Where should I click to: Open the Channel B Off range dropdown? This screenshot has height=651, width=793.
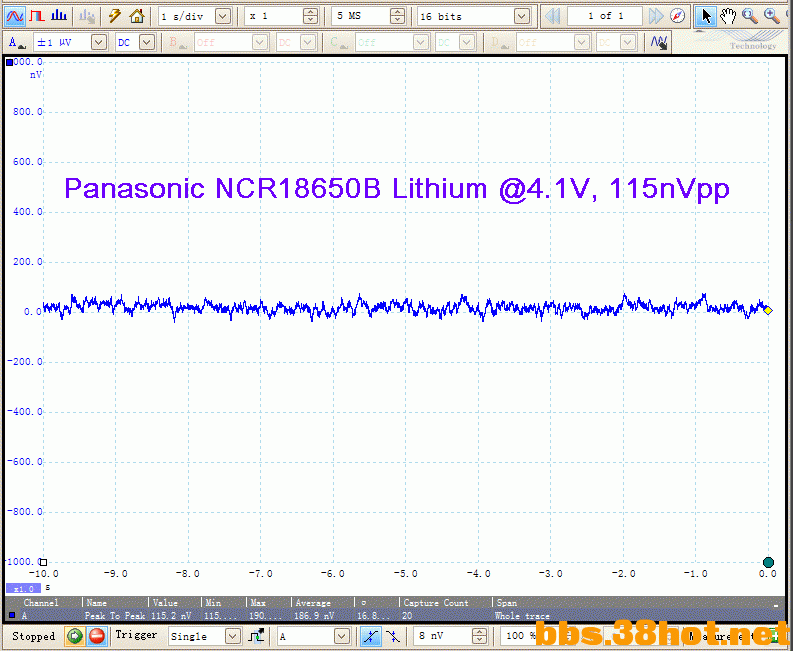tap(259, 42)
